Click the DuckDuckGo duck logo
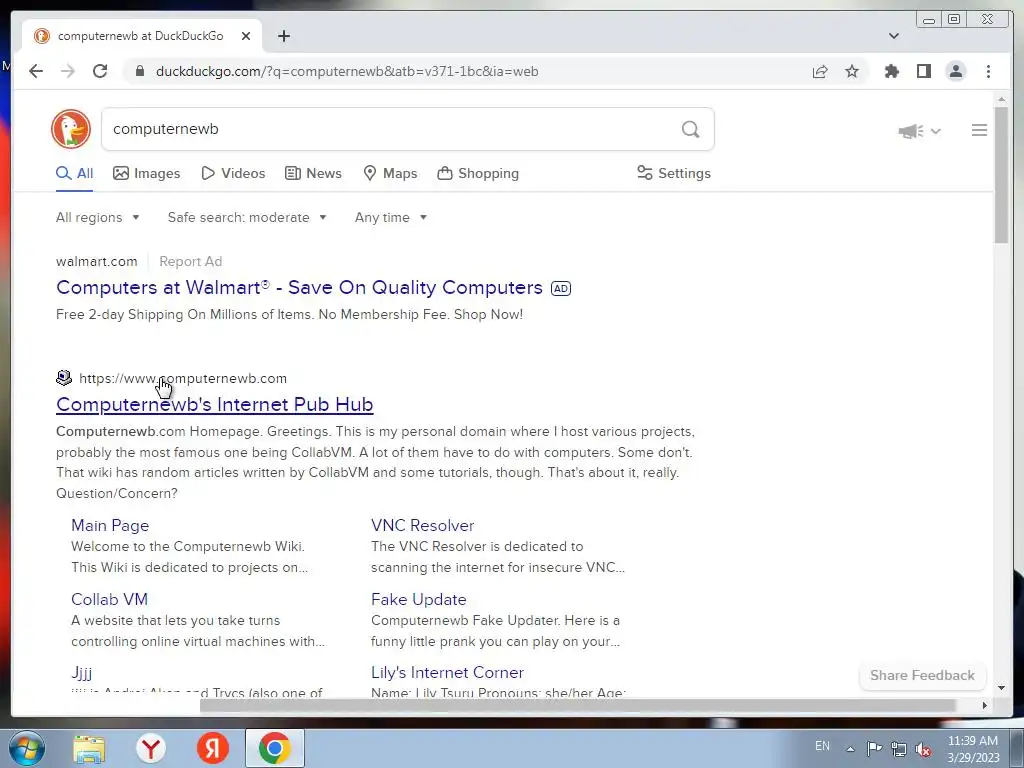Image resolution: width=1024 pixels, height=768 pixels. [x=71, y=129]
